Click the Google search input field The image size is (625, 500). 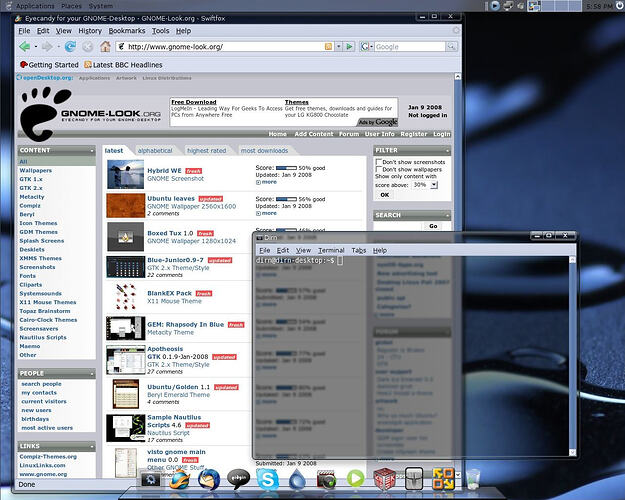click(x=410, y=47)
